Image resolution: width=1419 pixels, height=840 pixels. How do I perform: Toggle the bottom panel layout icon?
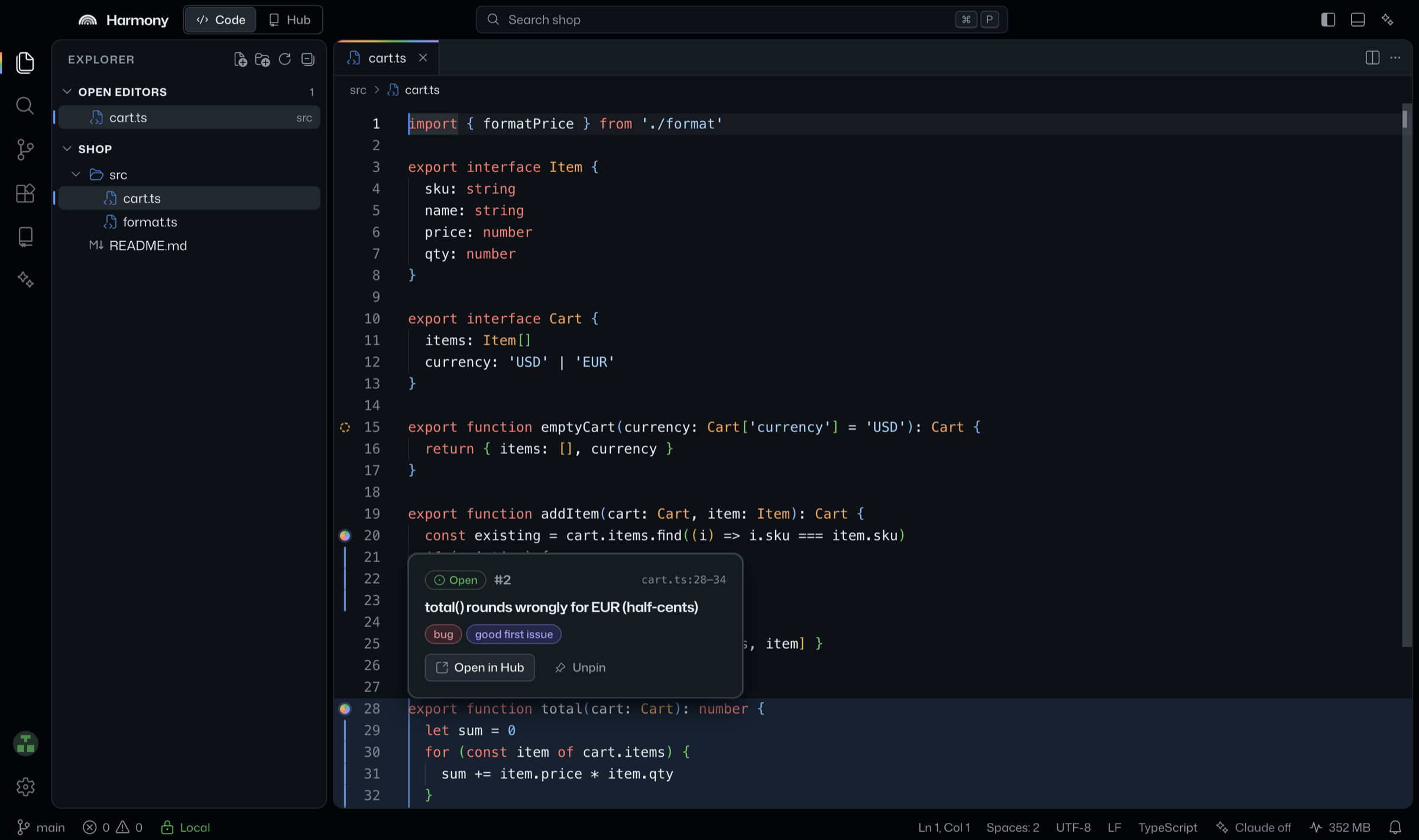point(1358,20)
